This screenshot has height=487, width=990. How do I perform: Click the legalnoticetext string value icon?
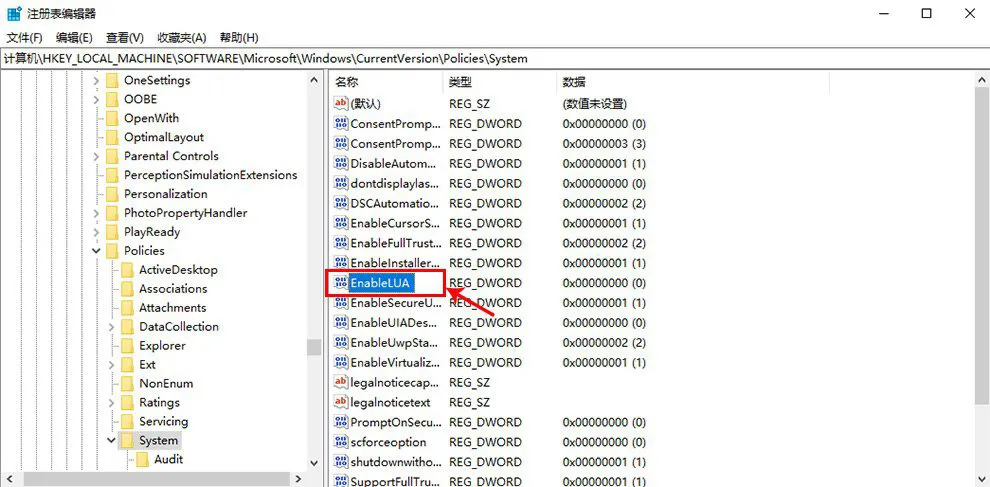(x=340, y=402)
